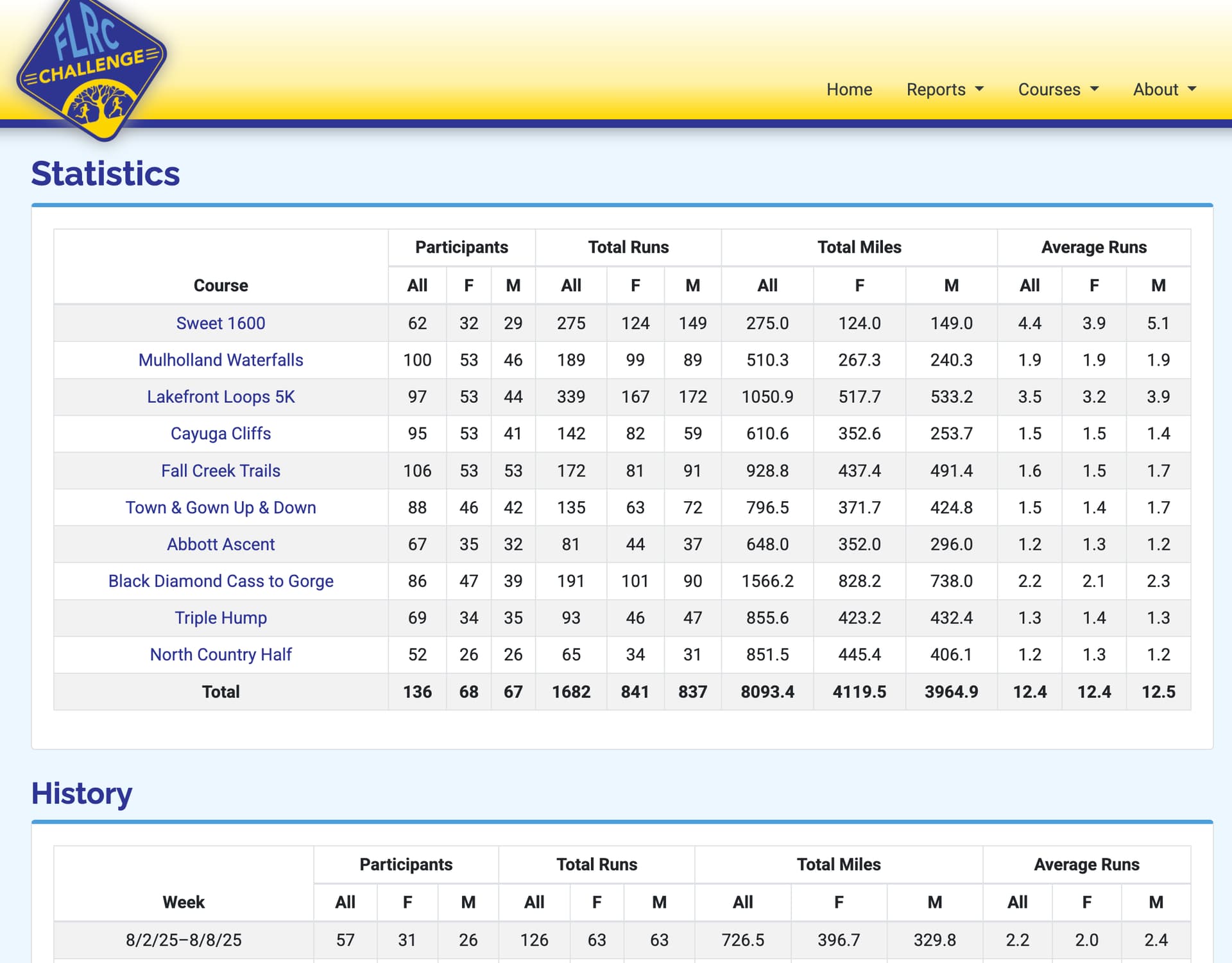The image size is (1232, 963).
Task: Click the Course column header
Action: tap(220, 285)
